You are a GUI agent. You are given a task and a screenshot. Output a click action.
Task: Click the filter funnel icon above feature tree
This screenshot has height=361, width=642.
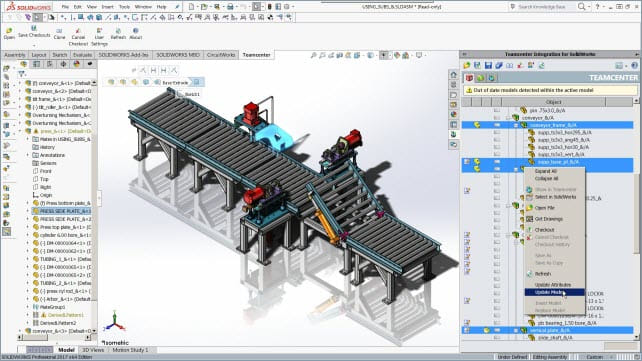click(22, 74)
